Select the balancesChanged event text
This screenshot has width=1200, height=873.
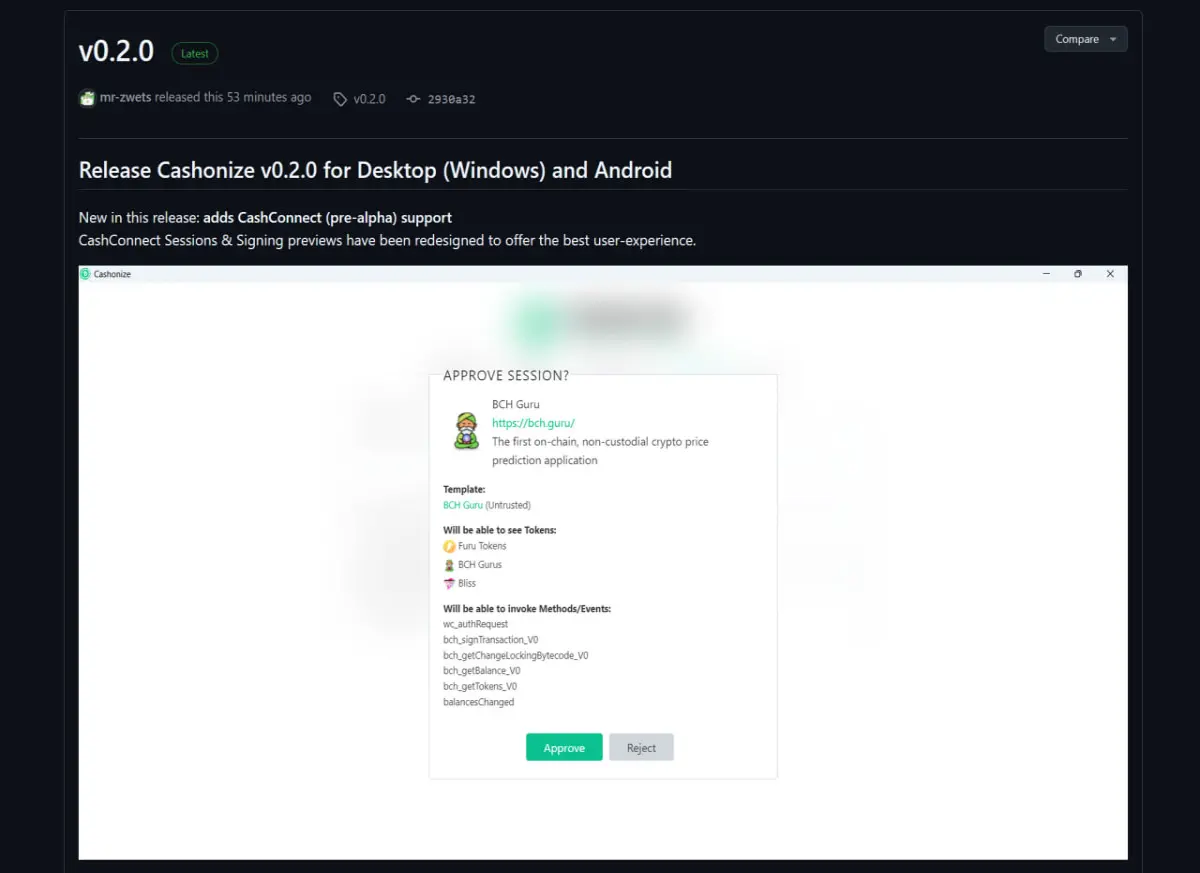tap(479, 702)
